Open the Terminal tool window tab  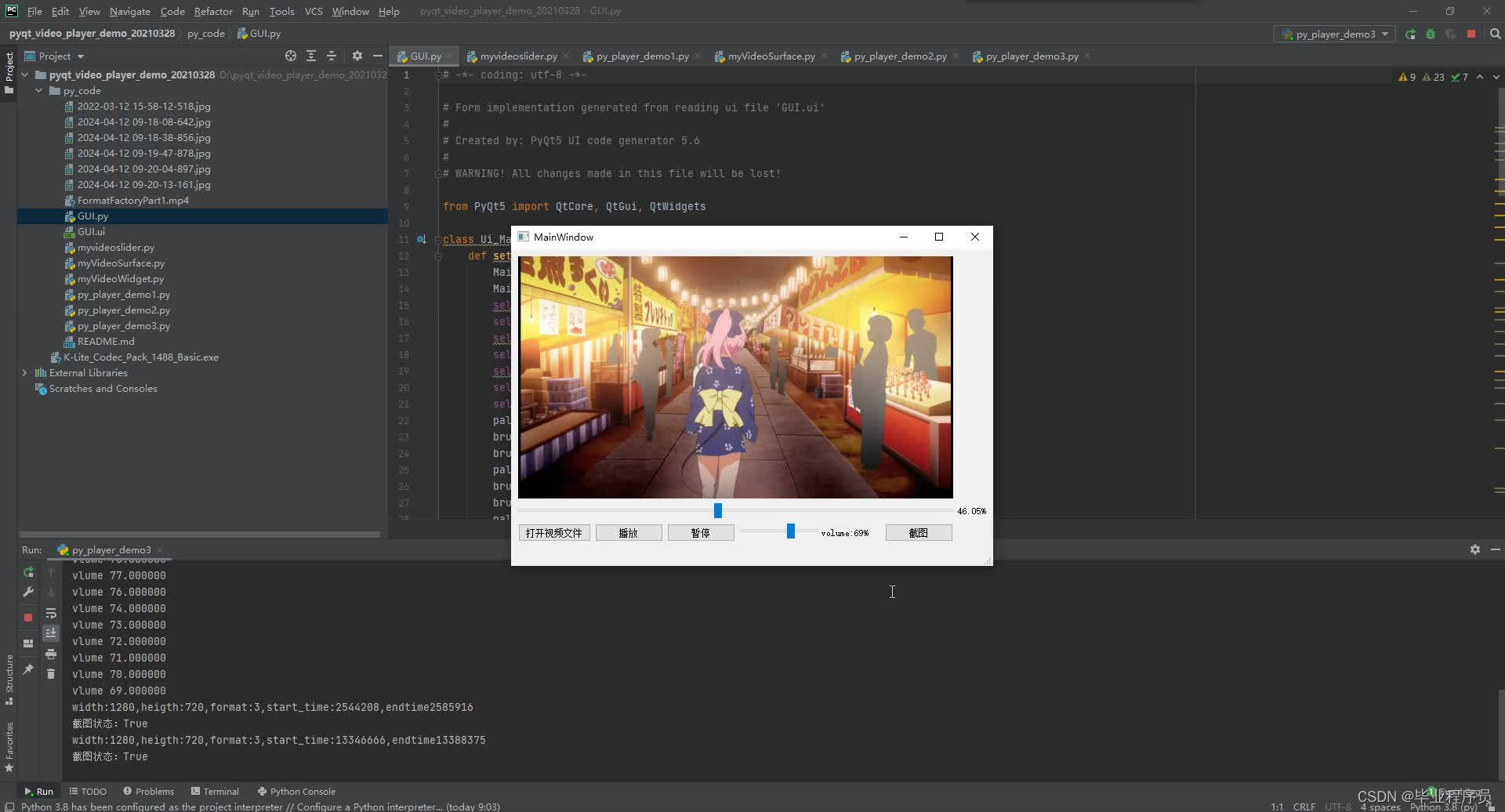coord(215,792)
